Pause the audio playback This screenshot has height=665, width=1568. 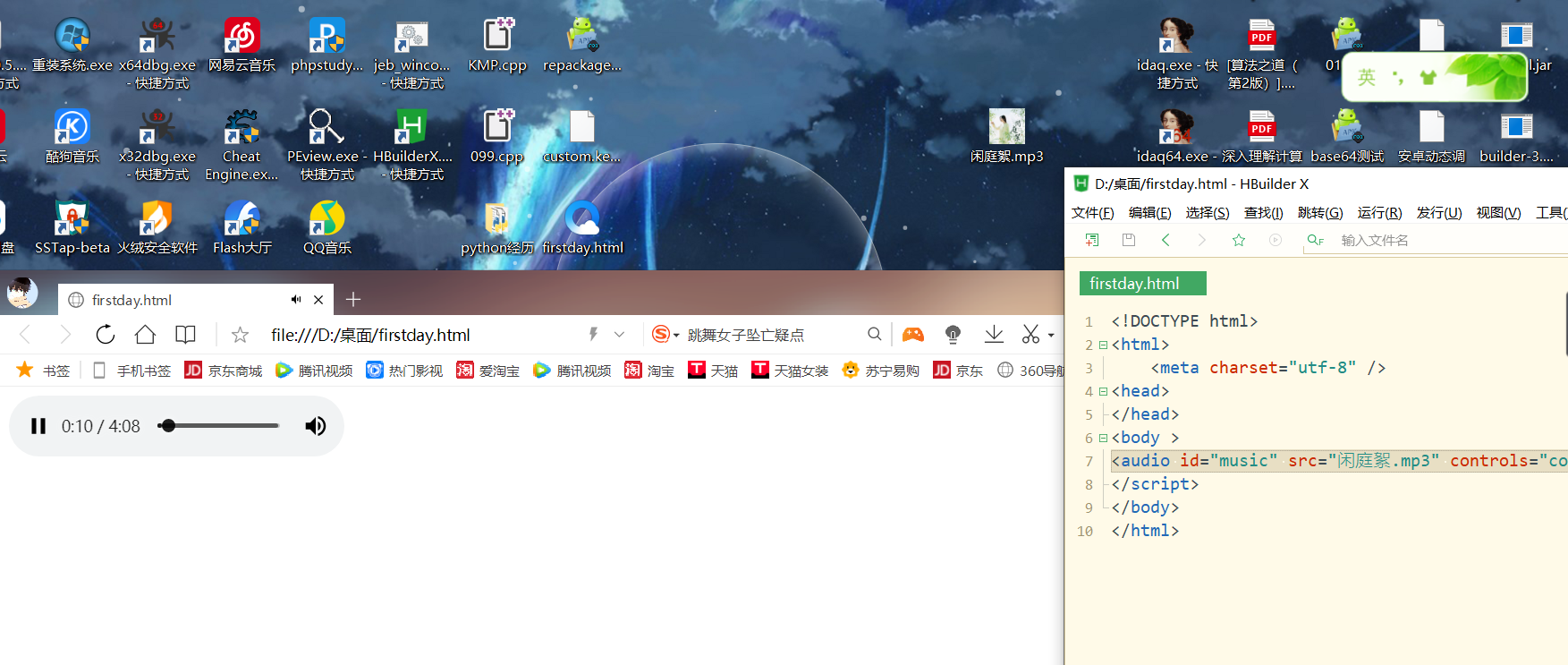point(38,426)
